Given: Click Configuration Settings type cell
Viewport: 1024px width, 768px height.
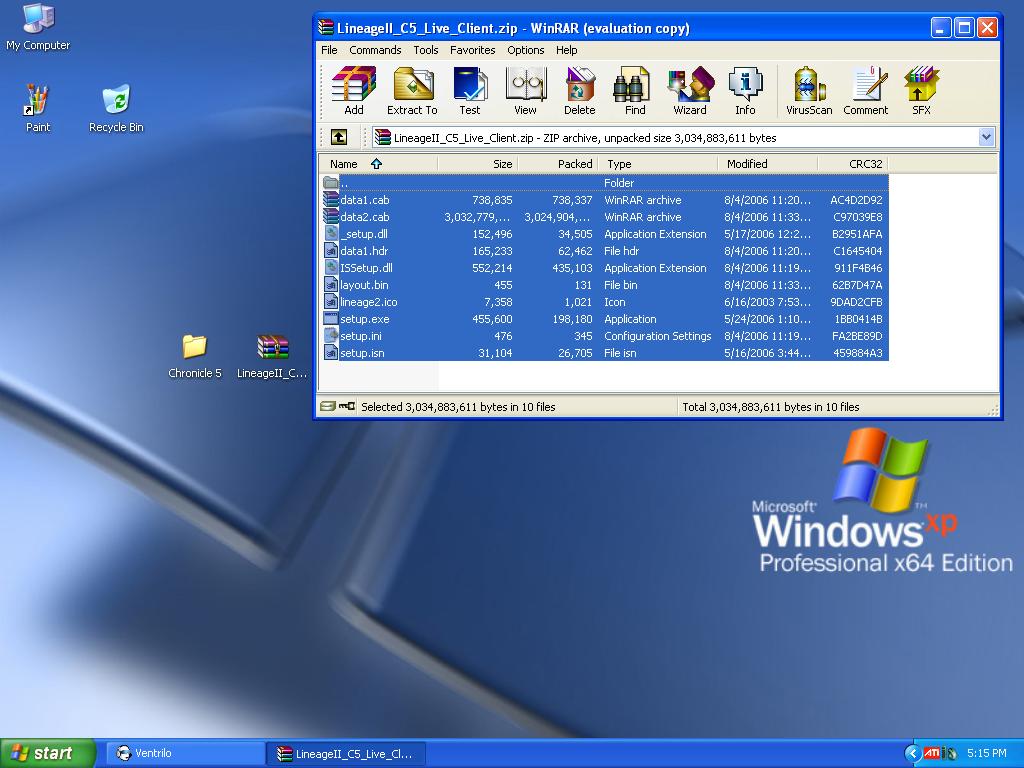Looking at the screenshot, I should [x=658, y=336].
